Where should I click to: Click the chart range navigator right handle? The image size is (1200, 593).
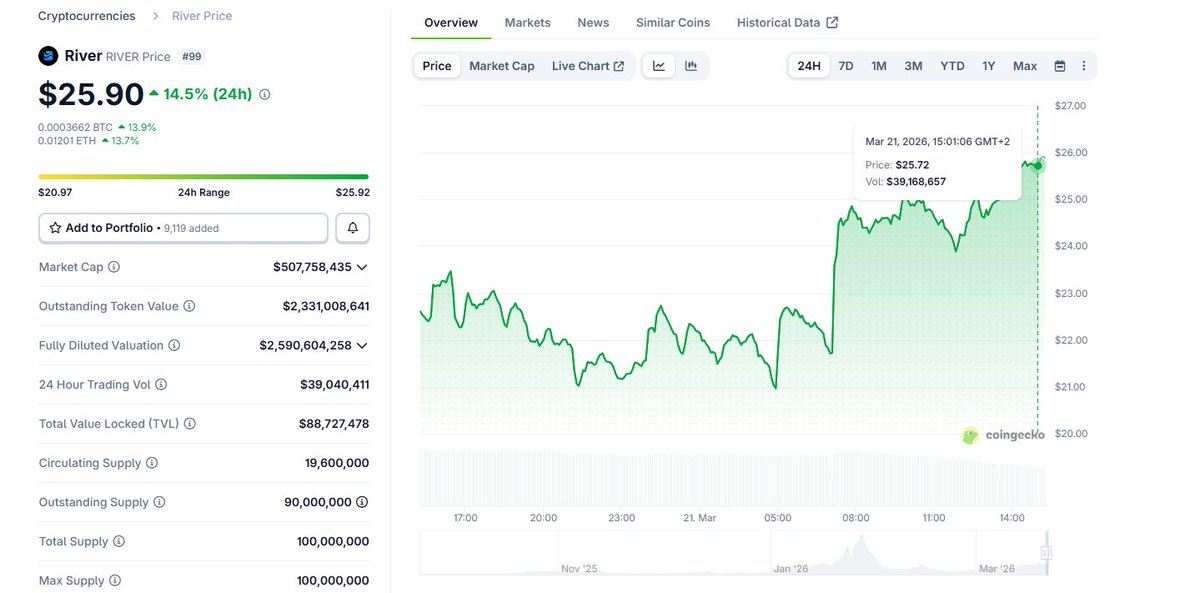pyautogui.click(x=1047, y=553)
